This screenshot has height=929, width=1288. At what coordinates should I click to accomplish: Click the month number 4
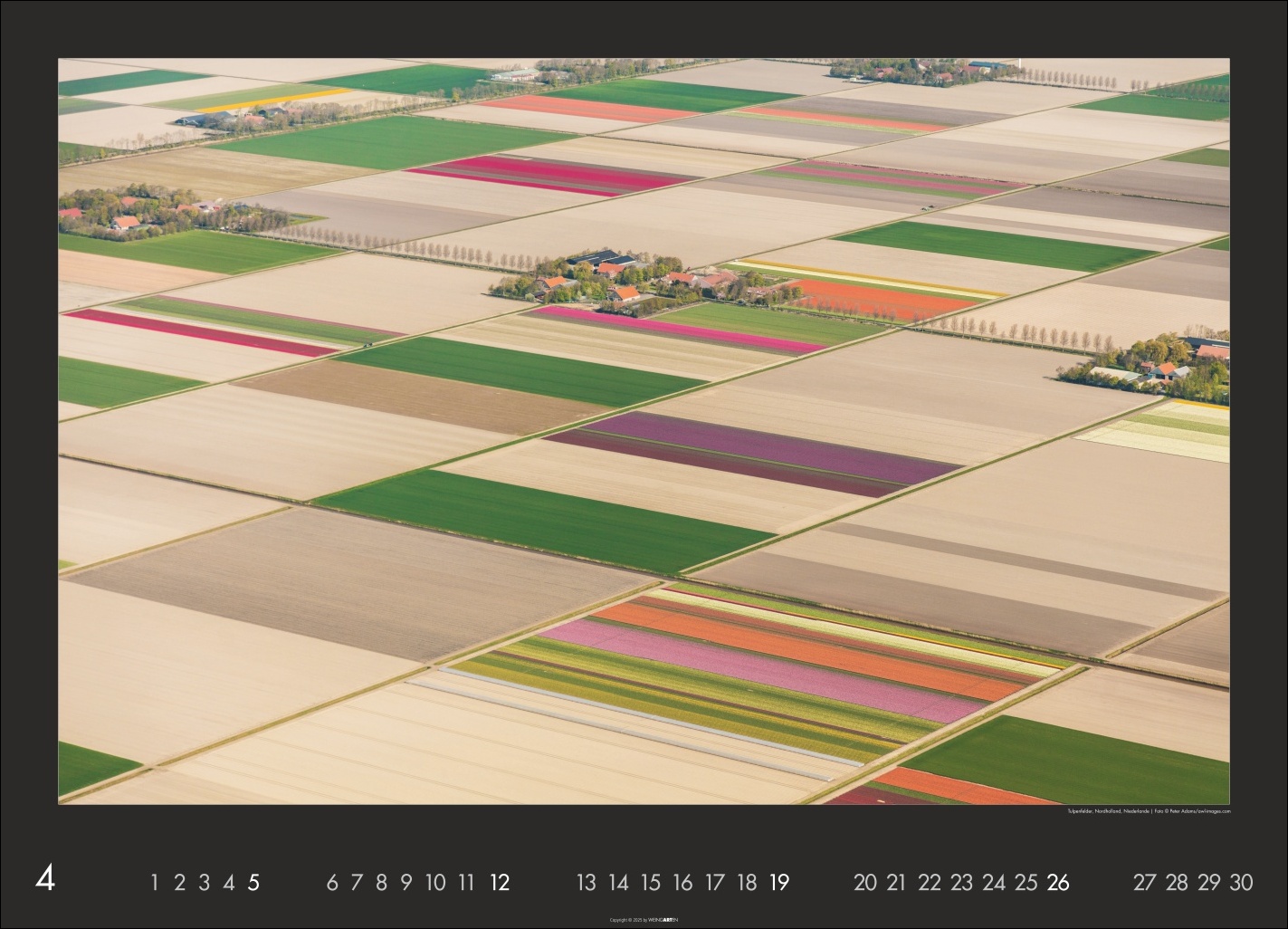tap(45, 880)
